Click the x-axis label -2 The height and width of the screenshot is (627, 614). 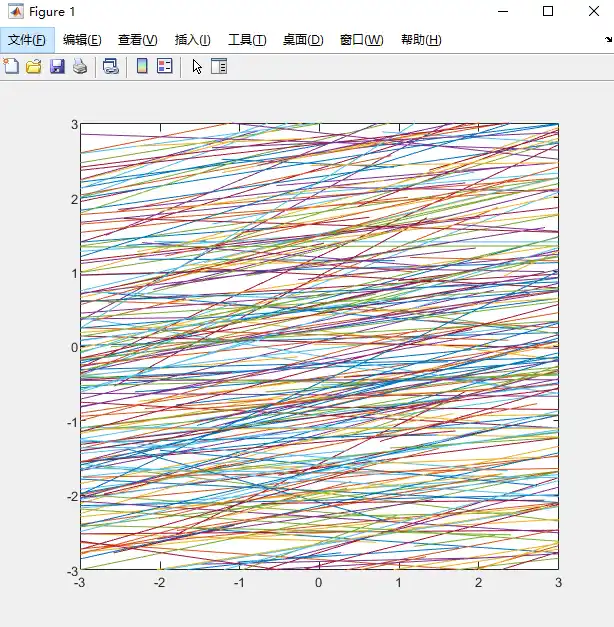tap(159, 583)
